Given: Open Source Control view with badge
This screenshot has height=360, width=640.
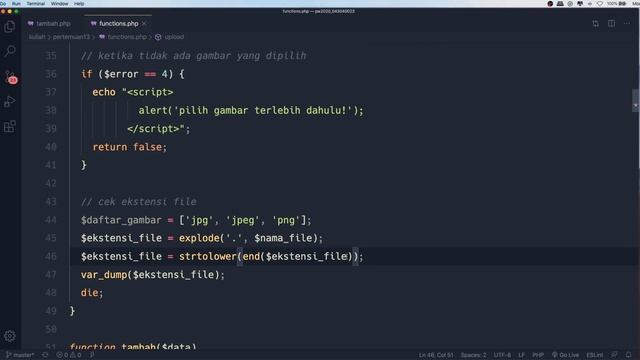Looking at the screenshot, I should pos(10,77).
